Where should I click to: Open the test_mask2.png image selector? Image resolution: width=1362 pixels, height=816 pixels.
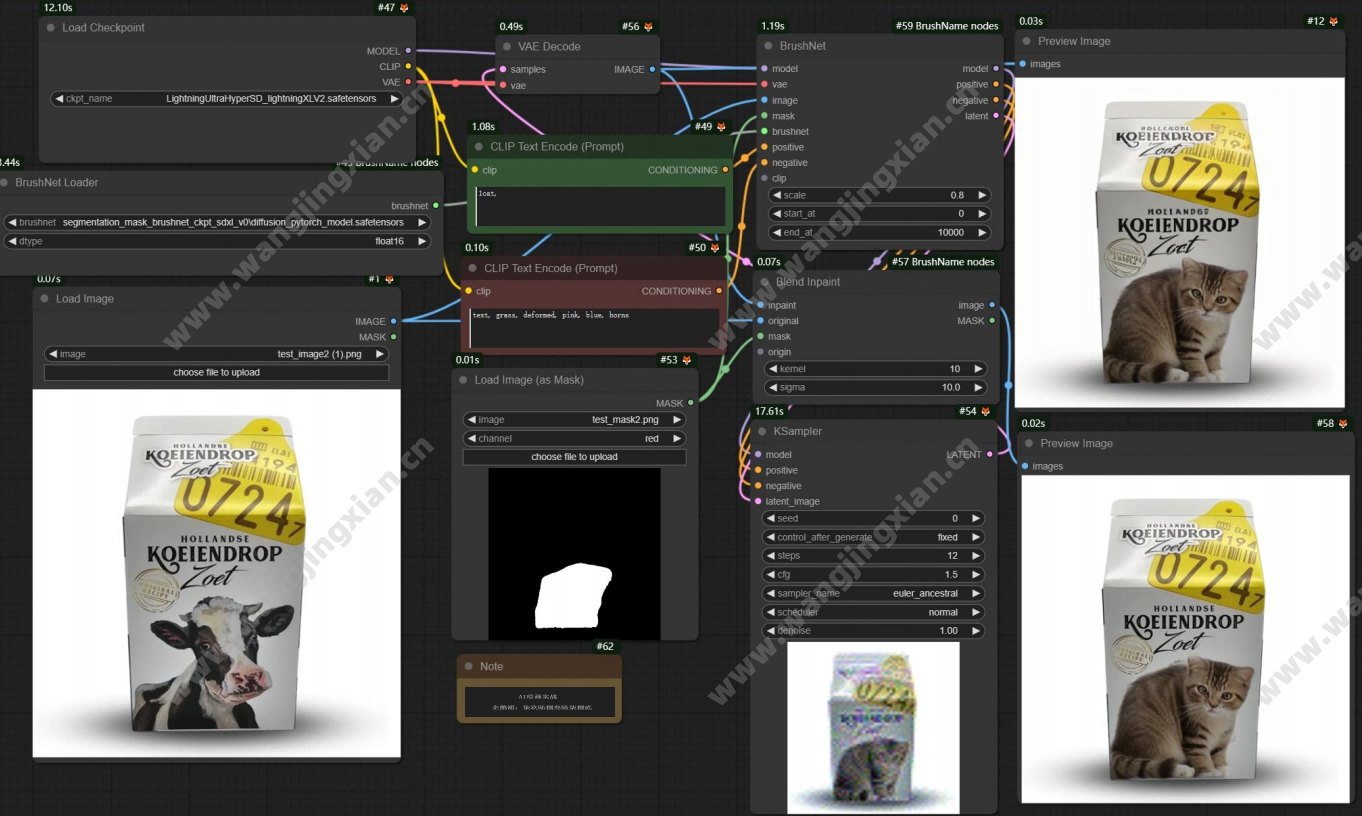point(574,420)
